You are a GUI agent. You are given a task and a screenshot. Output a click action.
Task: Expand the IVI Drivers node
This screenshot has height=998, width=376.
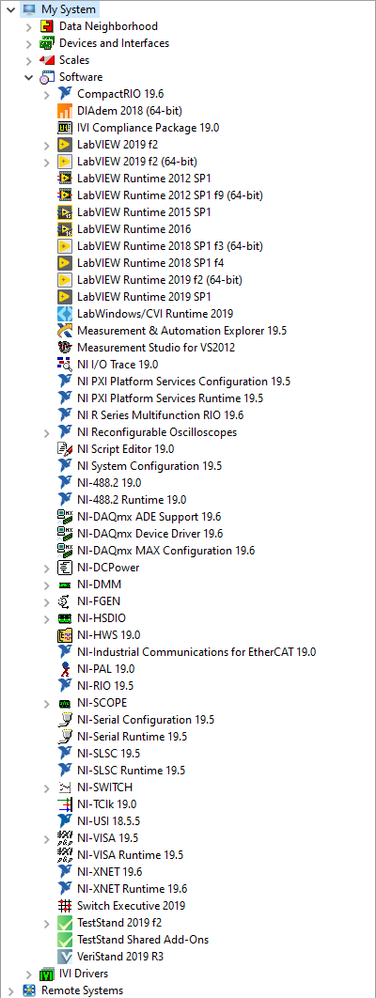(x=29, y=973)
